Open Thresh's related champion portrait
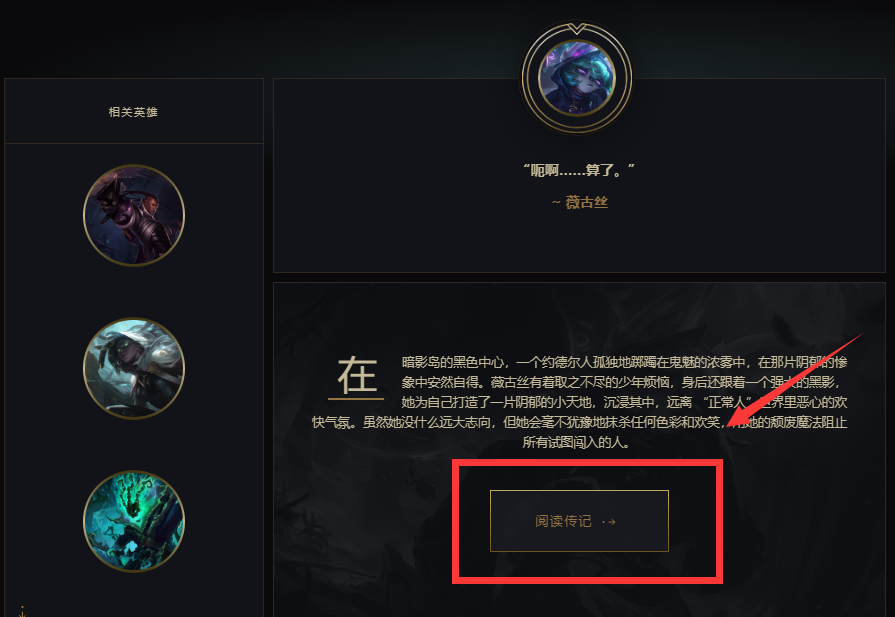The image size is (895, 617). point(134,521)
